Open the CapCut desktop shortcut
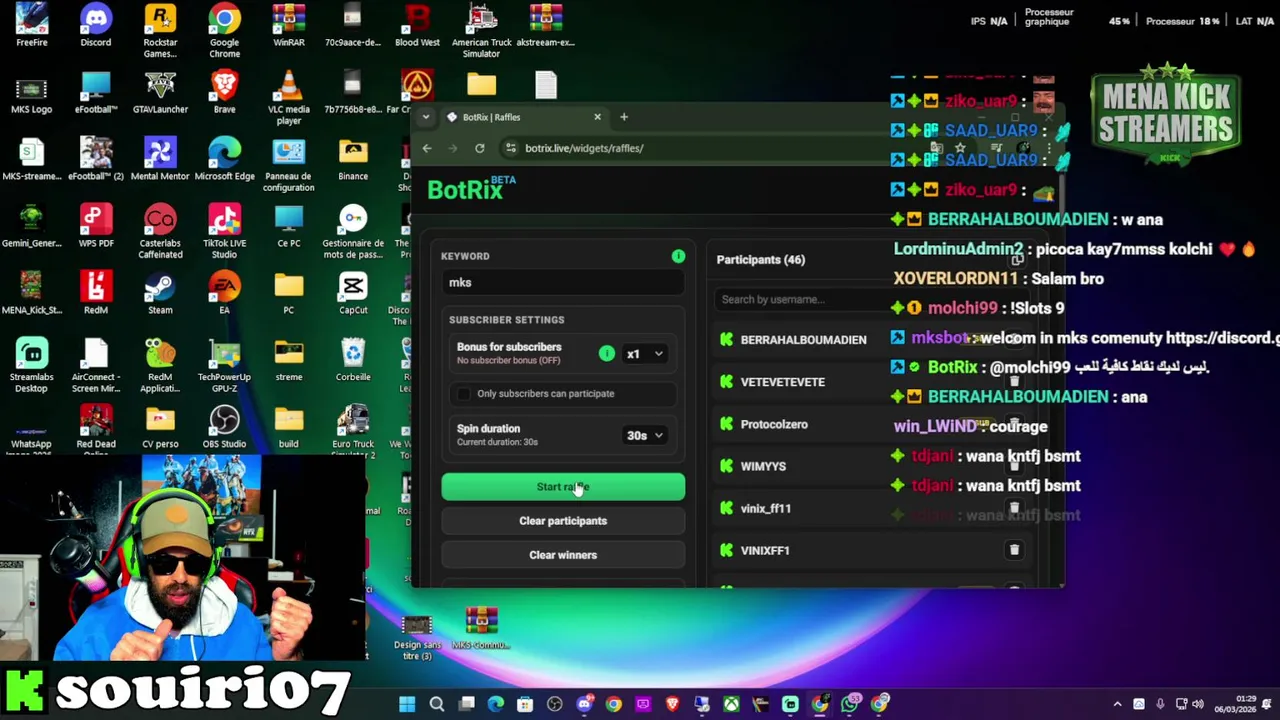The image size is (1280, 720). 353,294
